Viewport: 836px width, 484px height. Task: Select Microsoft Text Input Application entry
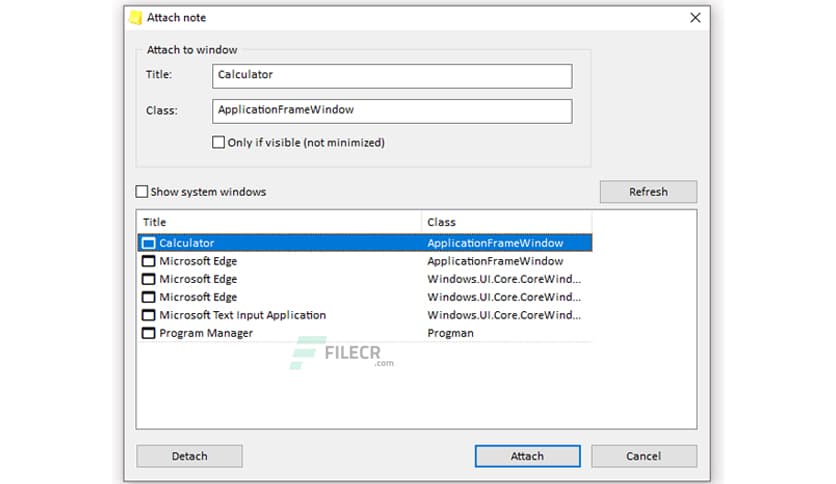242,315
